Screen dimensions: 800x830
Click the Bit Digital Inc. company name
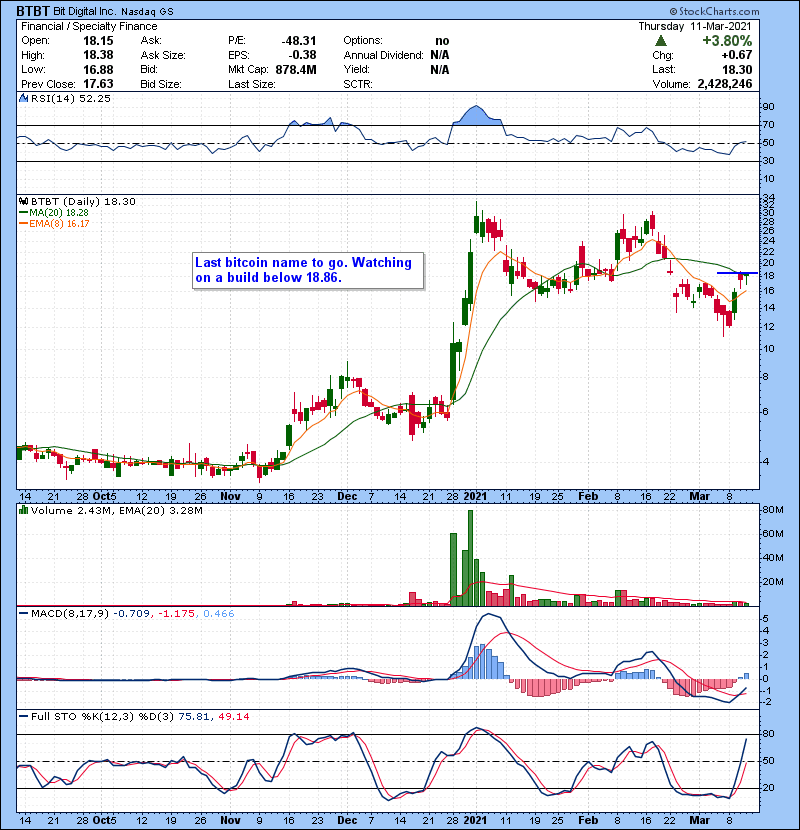point(84,11)
